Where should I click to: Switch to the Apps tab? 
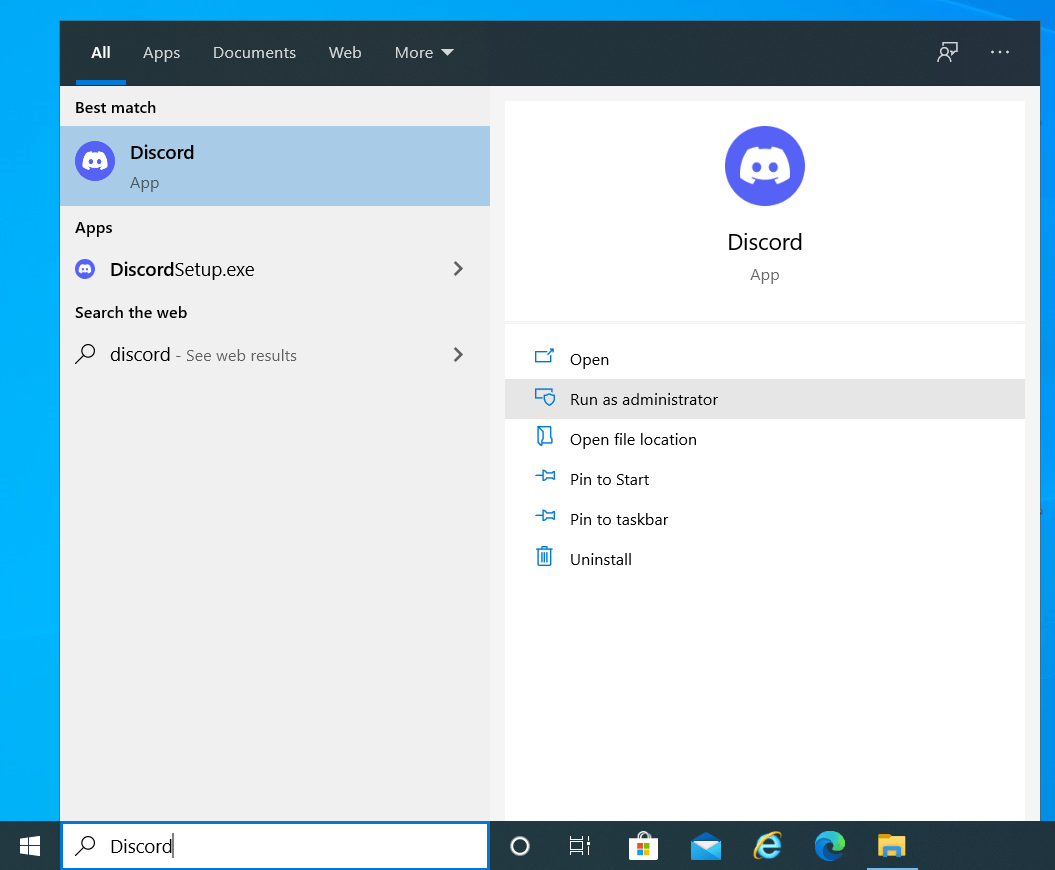coord(161,53)
